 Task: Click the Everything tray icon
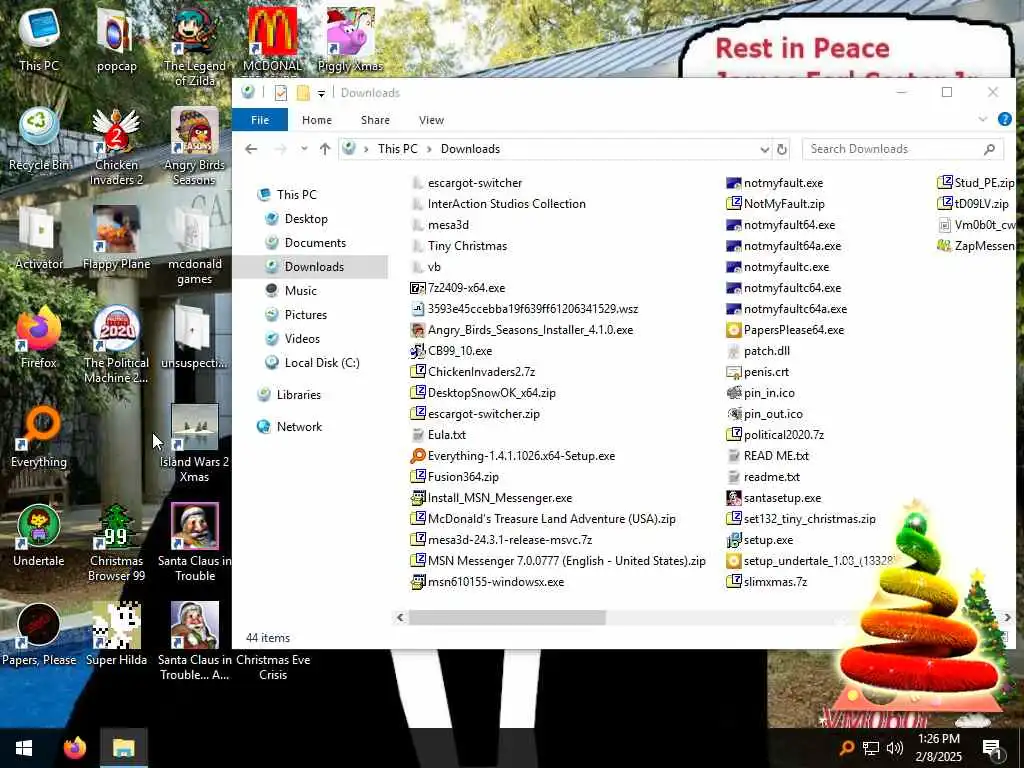coord(846,748)
